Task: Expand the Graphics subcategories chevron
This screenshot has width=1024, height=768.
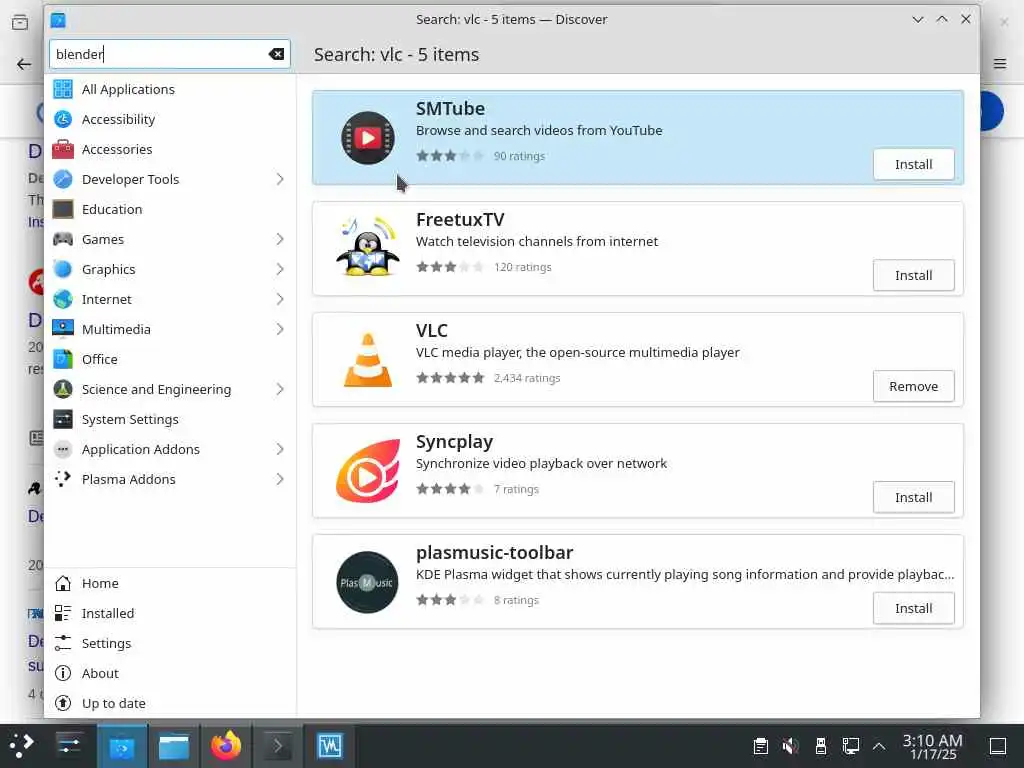Action: tap(280, 269)
